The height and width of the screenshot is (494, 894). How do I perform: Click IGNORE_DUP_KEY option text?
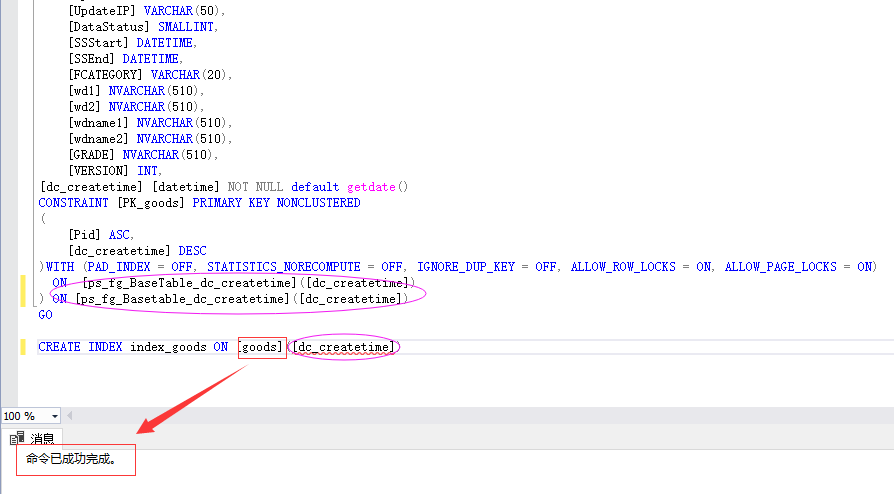tap(466, 267)
